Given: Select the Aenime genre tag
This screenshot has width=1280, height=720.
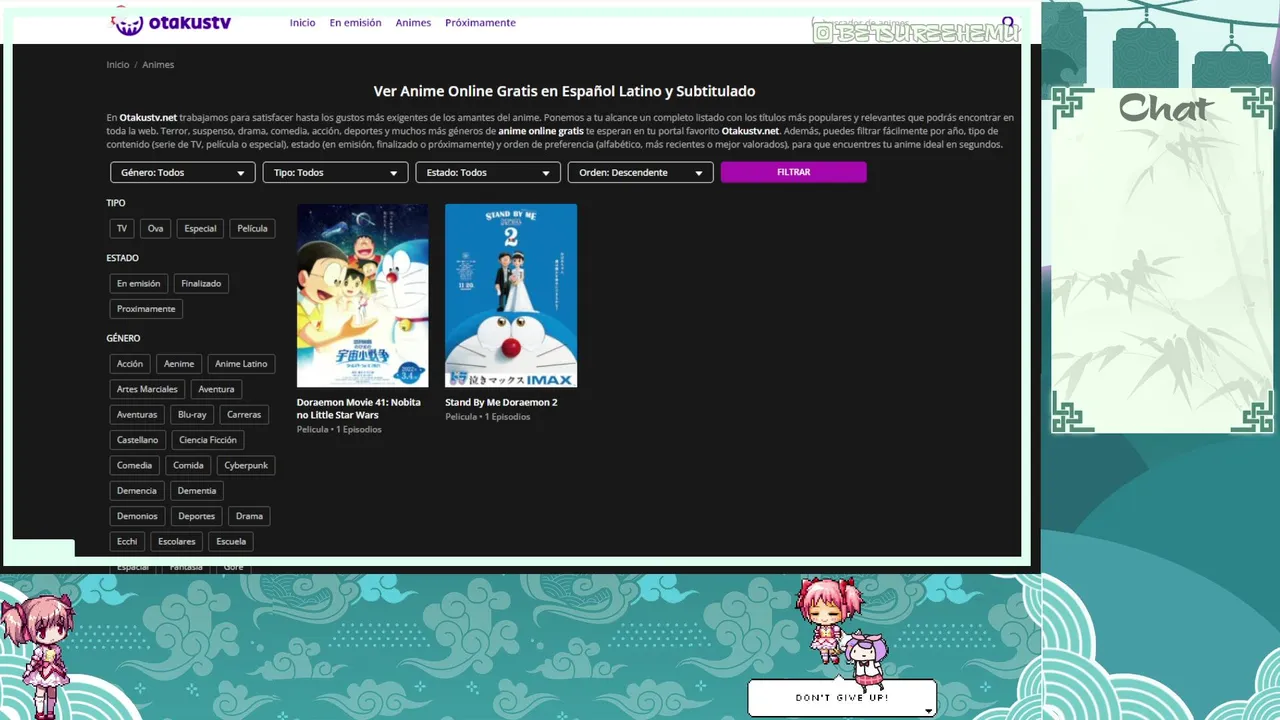Looking at the screenshot, I should [179, 364].
